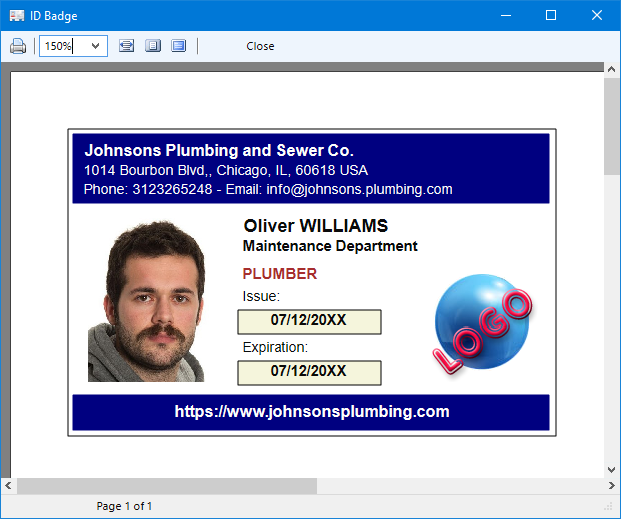Click the ID Badge window icon in the title bar
The height and width of the screenshot is (519, 621).
coord(17,16)
